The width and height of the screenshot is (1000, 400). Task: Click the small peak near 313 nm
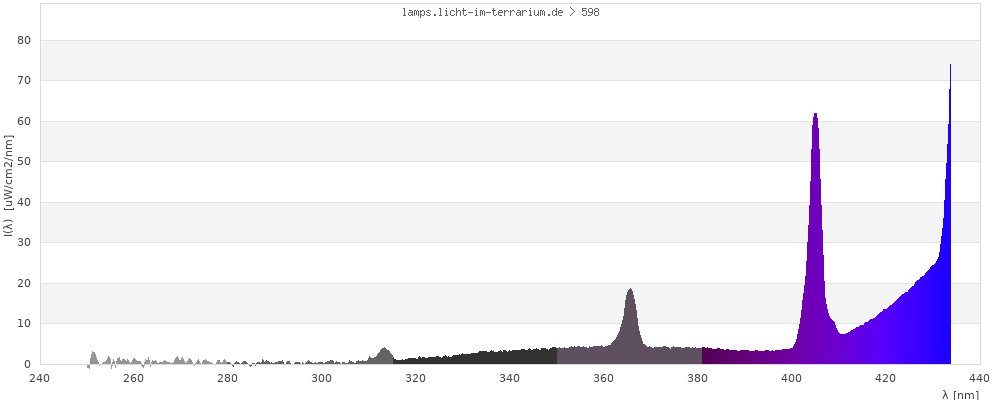click(x=384, y=351)
